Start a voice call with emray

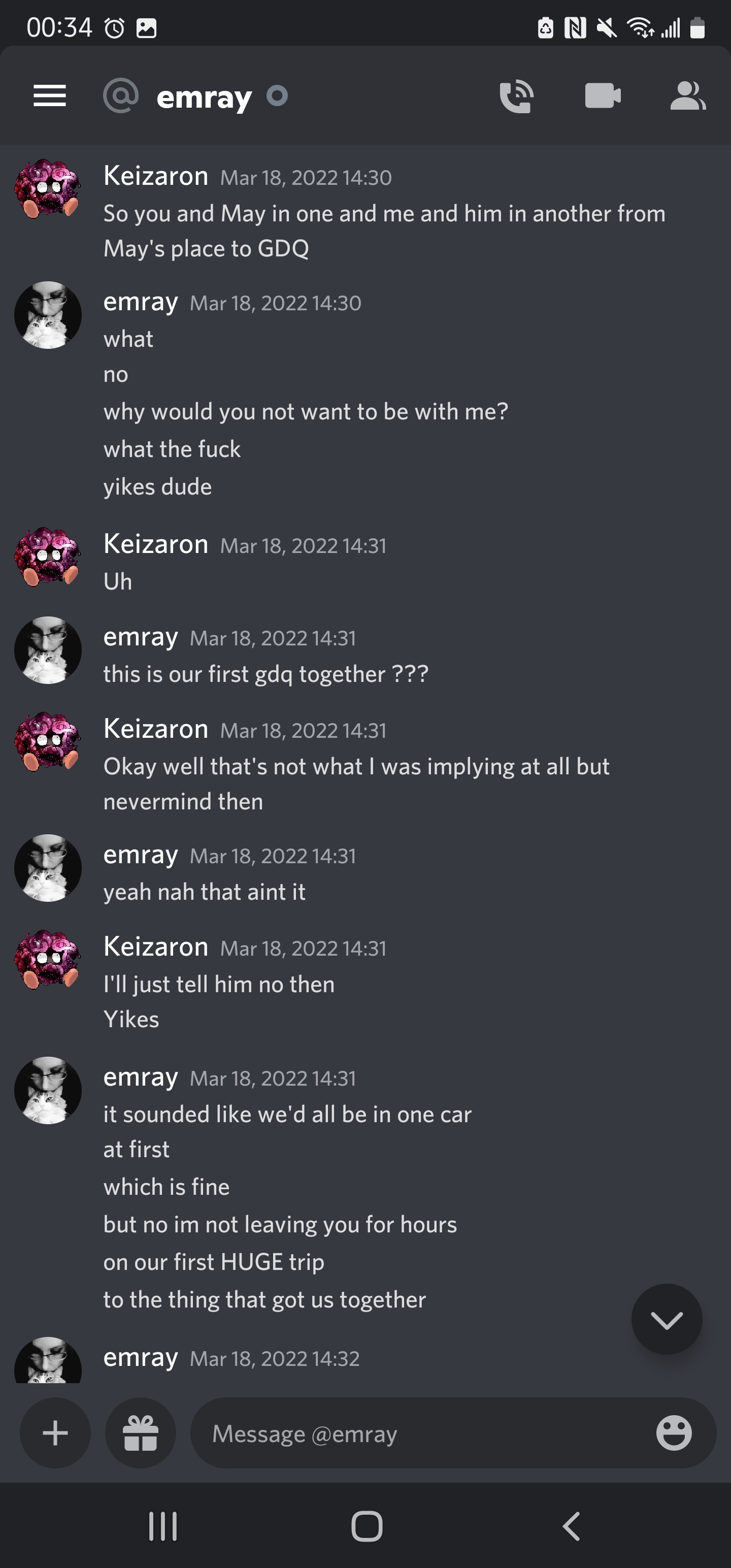coord(516,96)
